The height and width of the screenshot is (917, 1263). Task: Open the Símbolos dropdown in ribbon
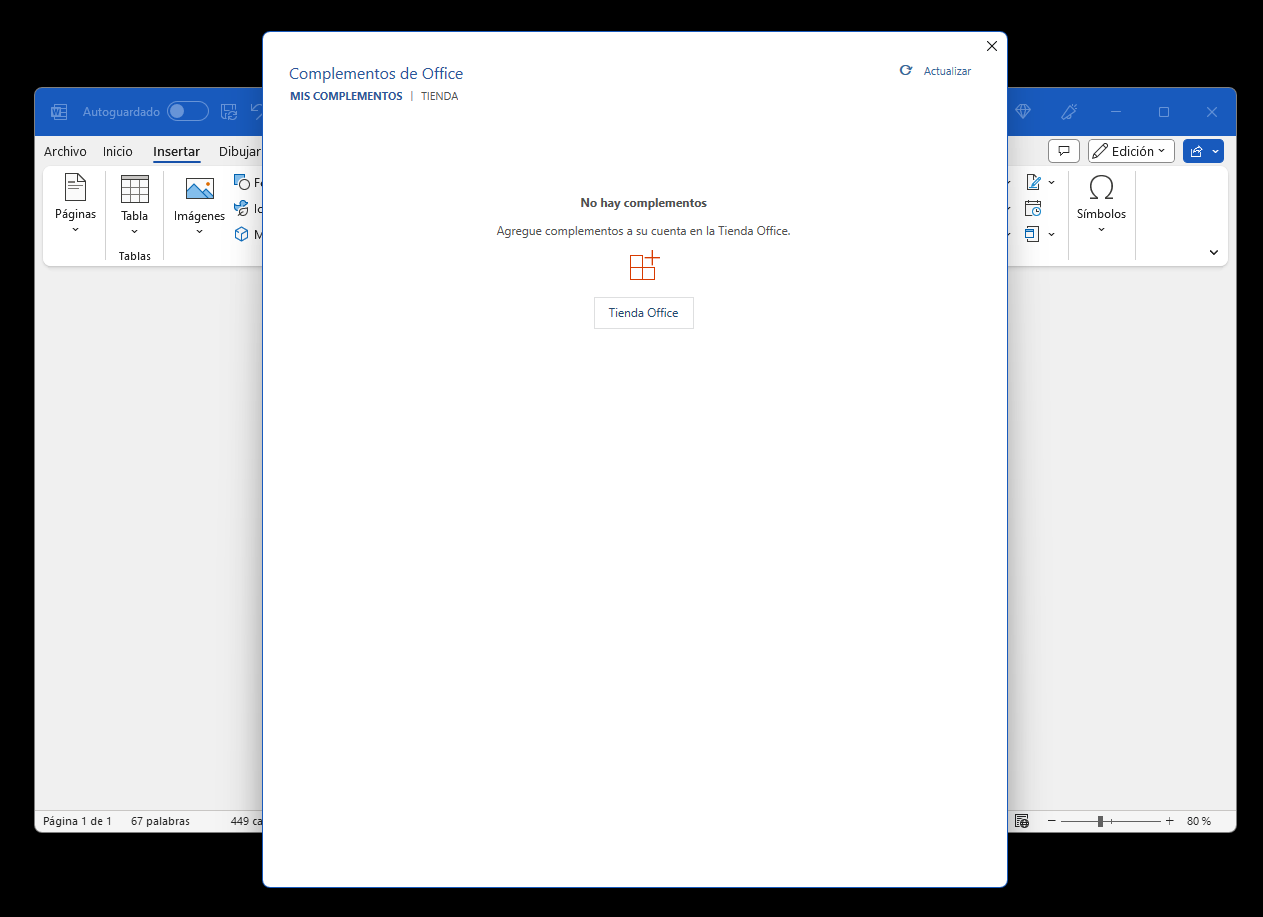(x=1101, y=206)
